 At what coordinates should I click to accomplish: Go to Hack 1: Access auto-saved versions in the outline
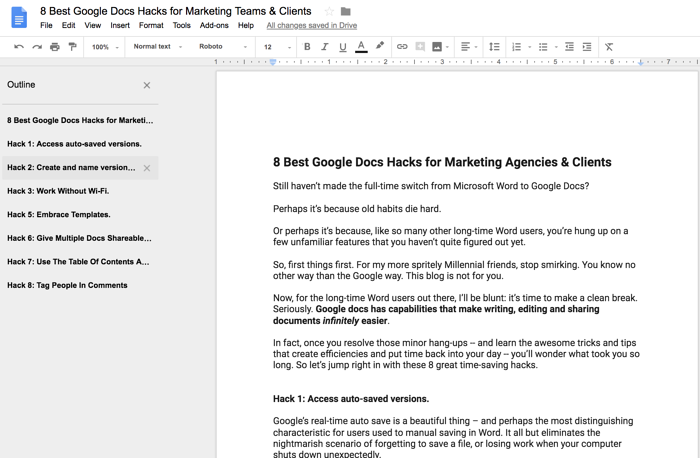[x=80, y=144]
